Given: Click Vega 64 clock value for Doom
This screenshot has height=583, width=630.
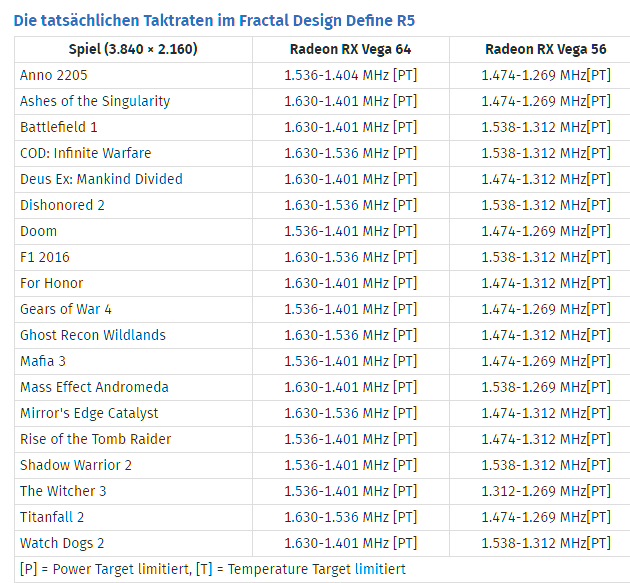Looking at the screenshot, I should pos(350,231).
